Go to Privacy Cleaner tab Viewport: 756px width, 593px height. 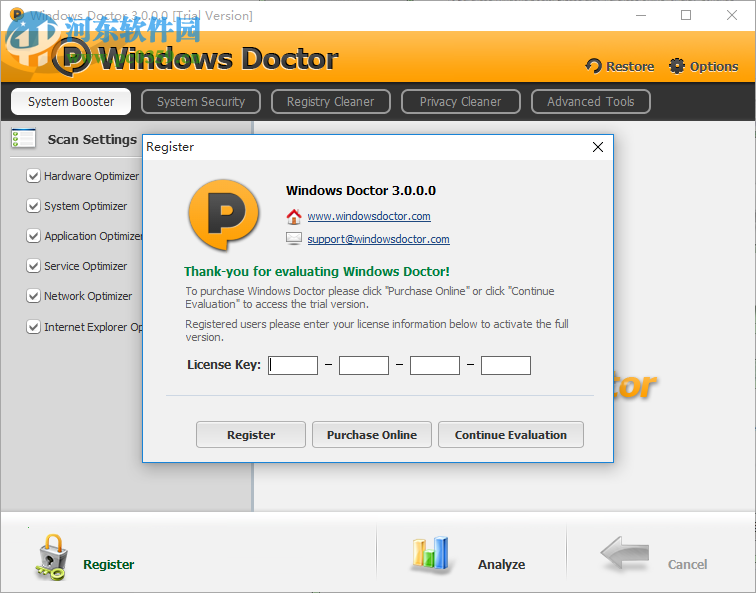[x=460, y=102]
